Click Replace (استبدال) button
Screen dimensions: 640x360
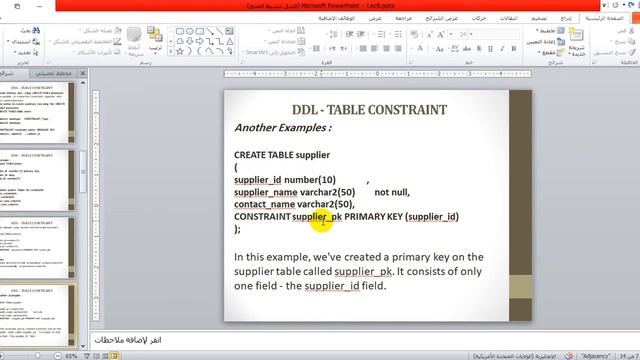[24, 42]
